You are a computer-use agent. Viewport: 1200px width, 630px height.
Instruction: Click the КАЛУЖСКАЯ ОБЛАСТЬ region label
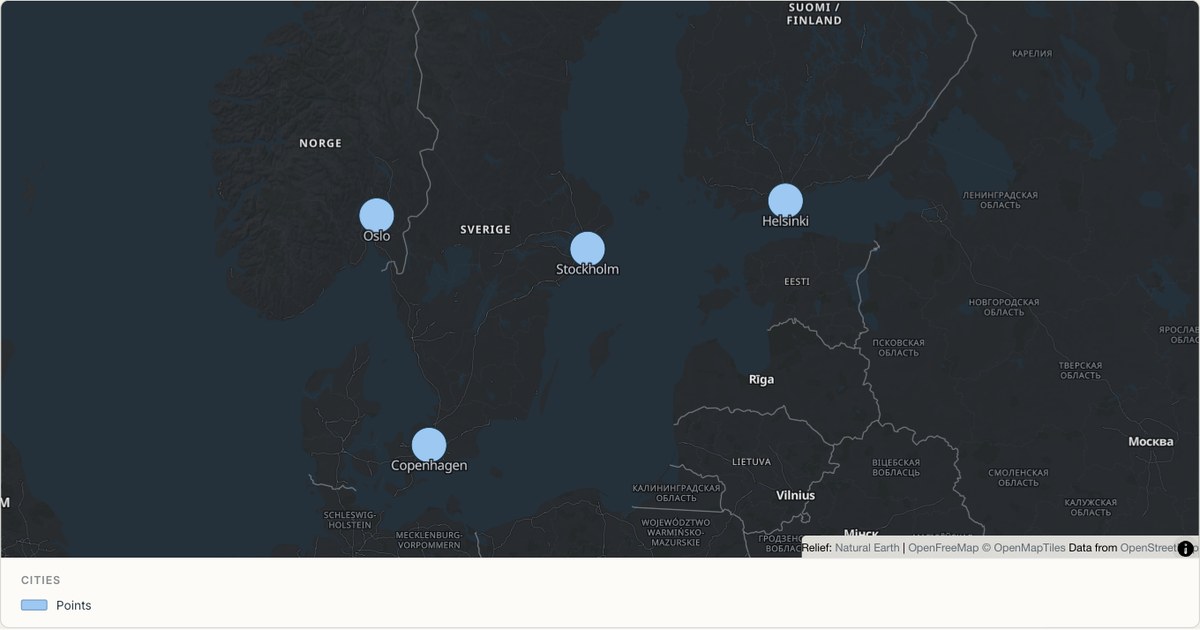coord(1091,508)
